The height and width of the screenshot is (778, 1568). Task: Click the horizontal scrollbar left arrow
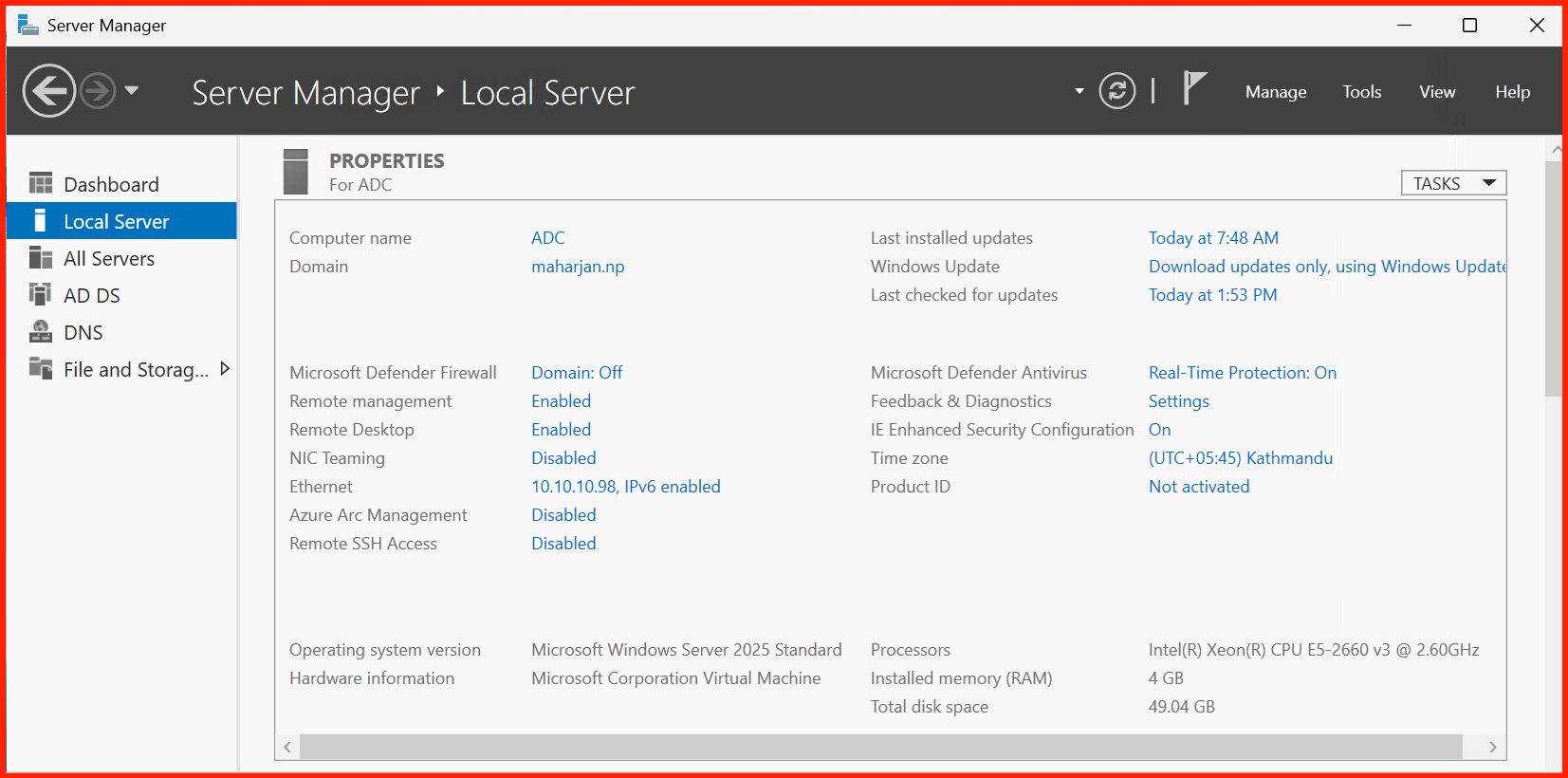tap(287, 747)
